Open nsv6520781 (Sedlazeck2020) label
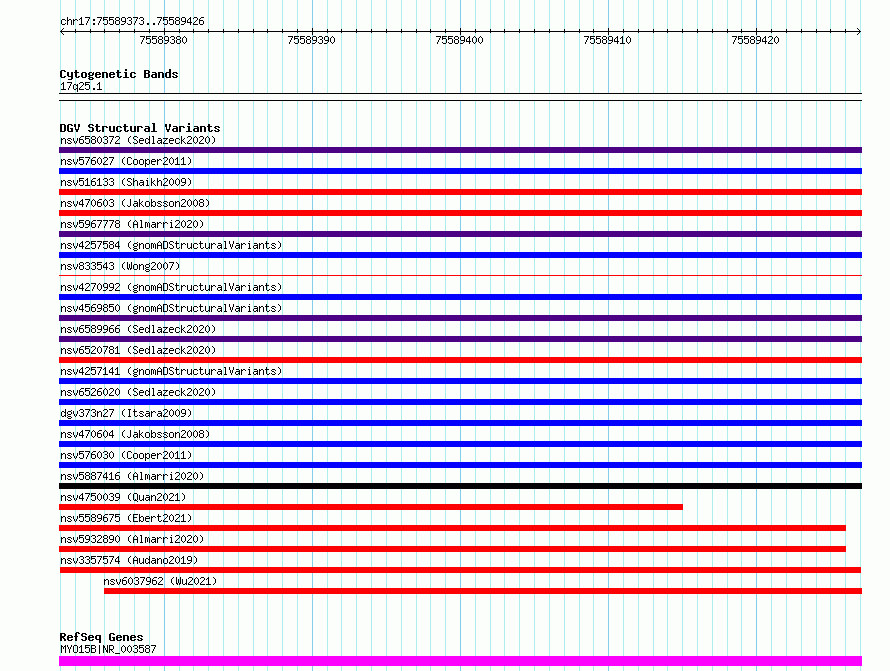Screen dimensions: 890x671 138,350
